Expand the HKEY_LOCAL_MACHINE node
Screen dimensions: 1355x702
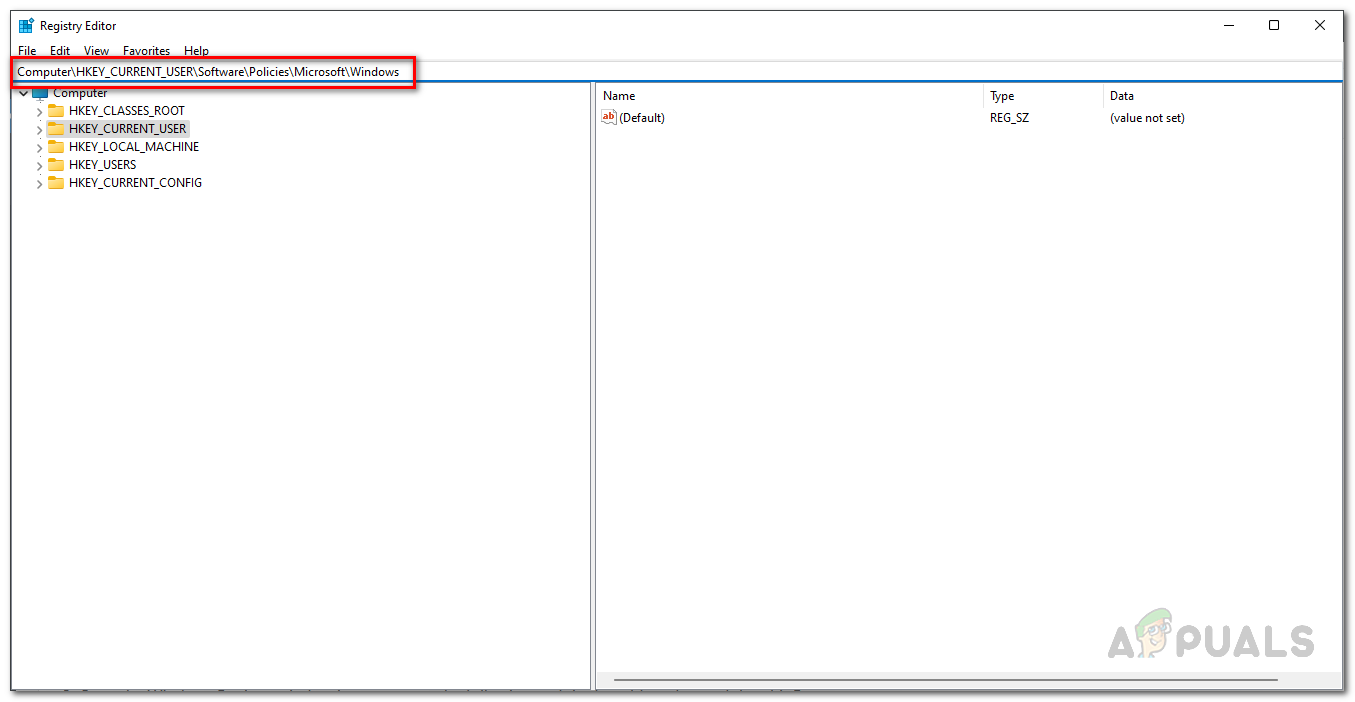pyautogui.click(x=39, y=147)
